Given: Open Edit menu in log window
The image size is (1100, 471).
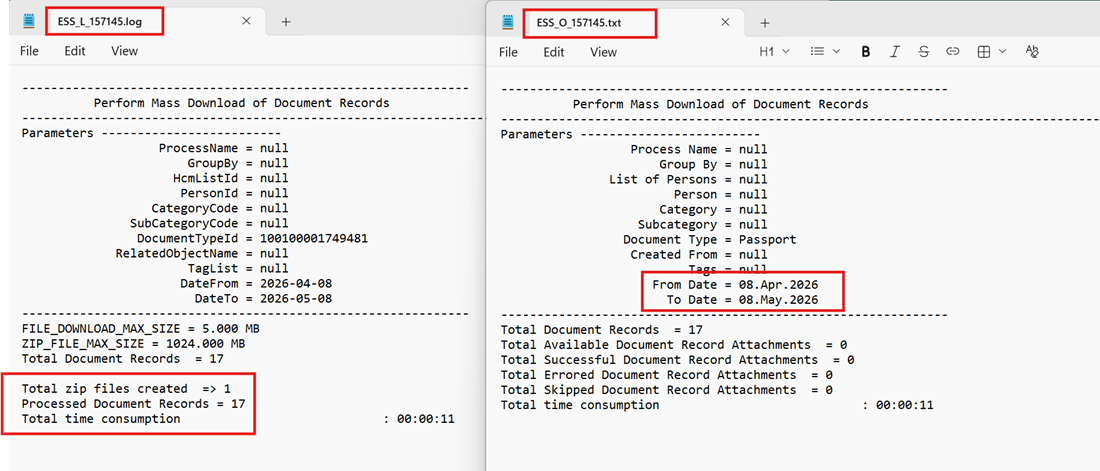Looking at the screenshot, I should click(x=74, y=51).
